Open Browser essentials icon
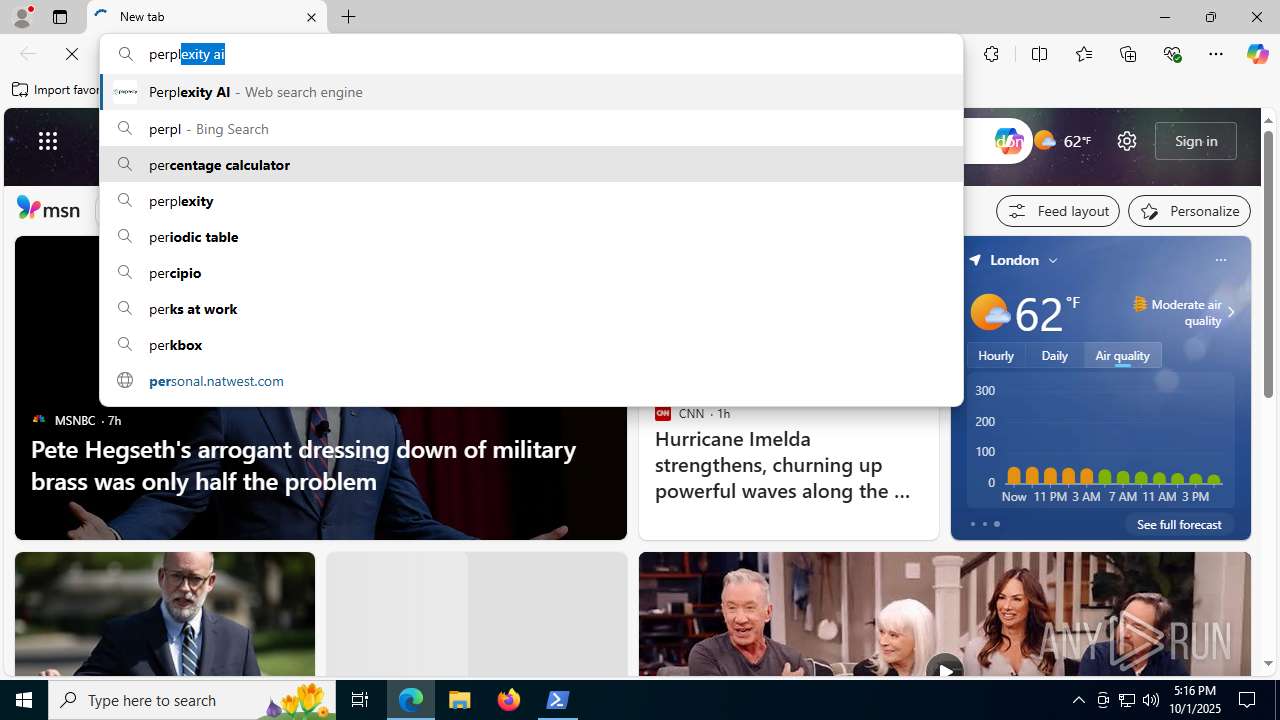 tap(1172, 54)
